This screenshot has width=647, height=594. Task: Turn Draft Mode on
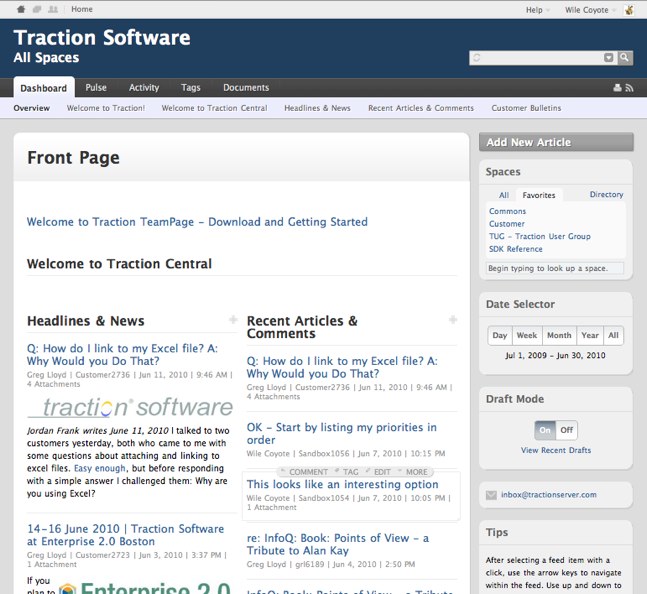click(545, 430)
